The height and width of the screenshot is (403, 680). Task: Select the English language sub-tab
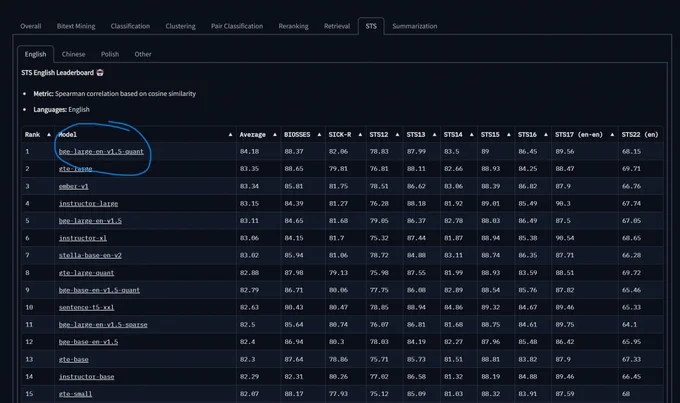[35, 54]
